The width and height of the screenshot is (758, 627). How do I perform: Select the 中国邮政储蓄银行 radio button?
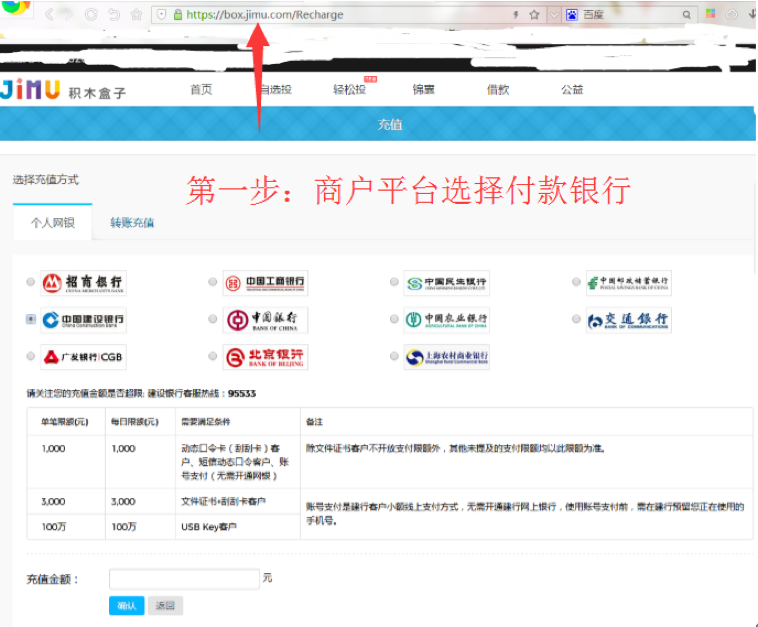click(x=576, y=281)
